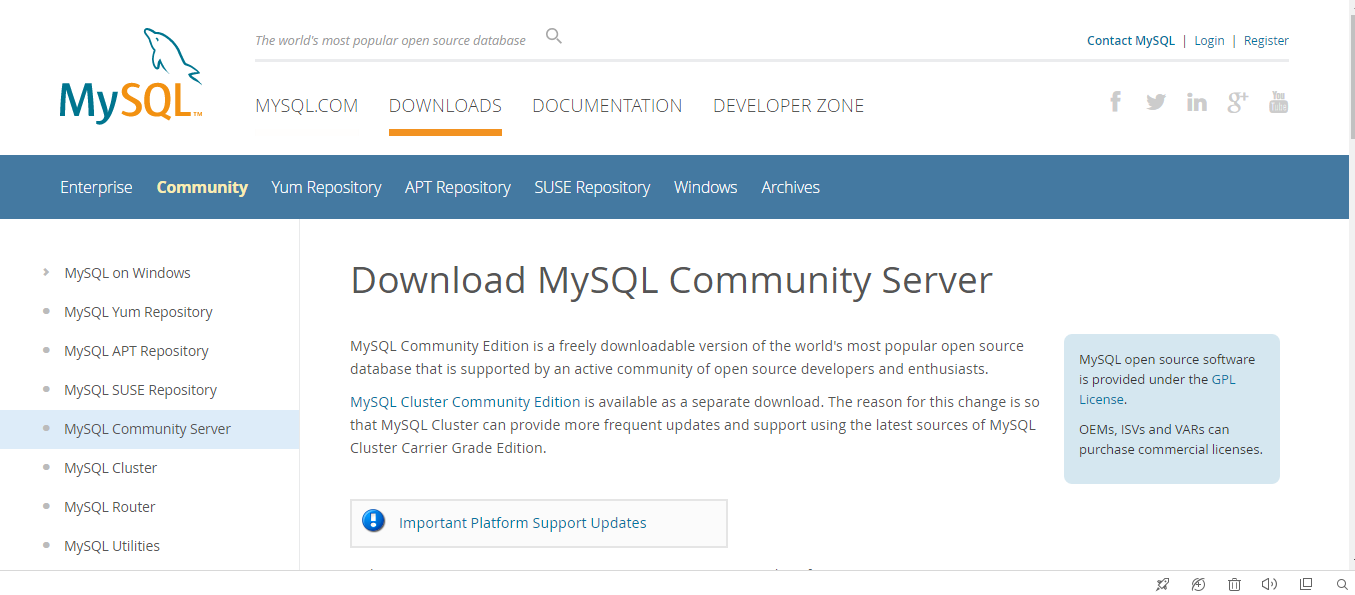Open MySQL's LinkedIn page icon
Screen dimensions: 1355x595
click(1196, 101)
